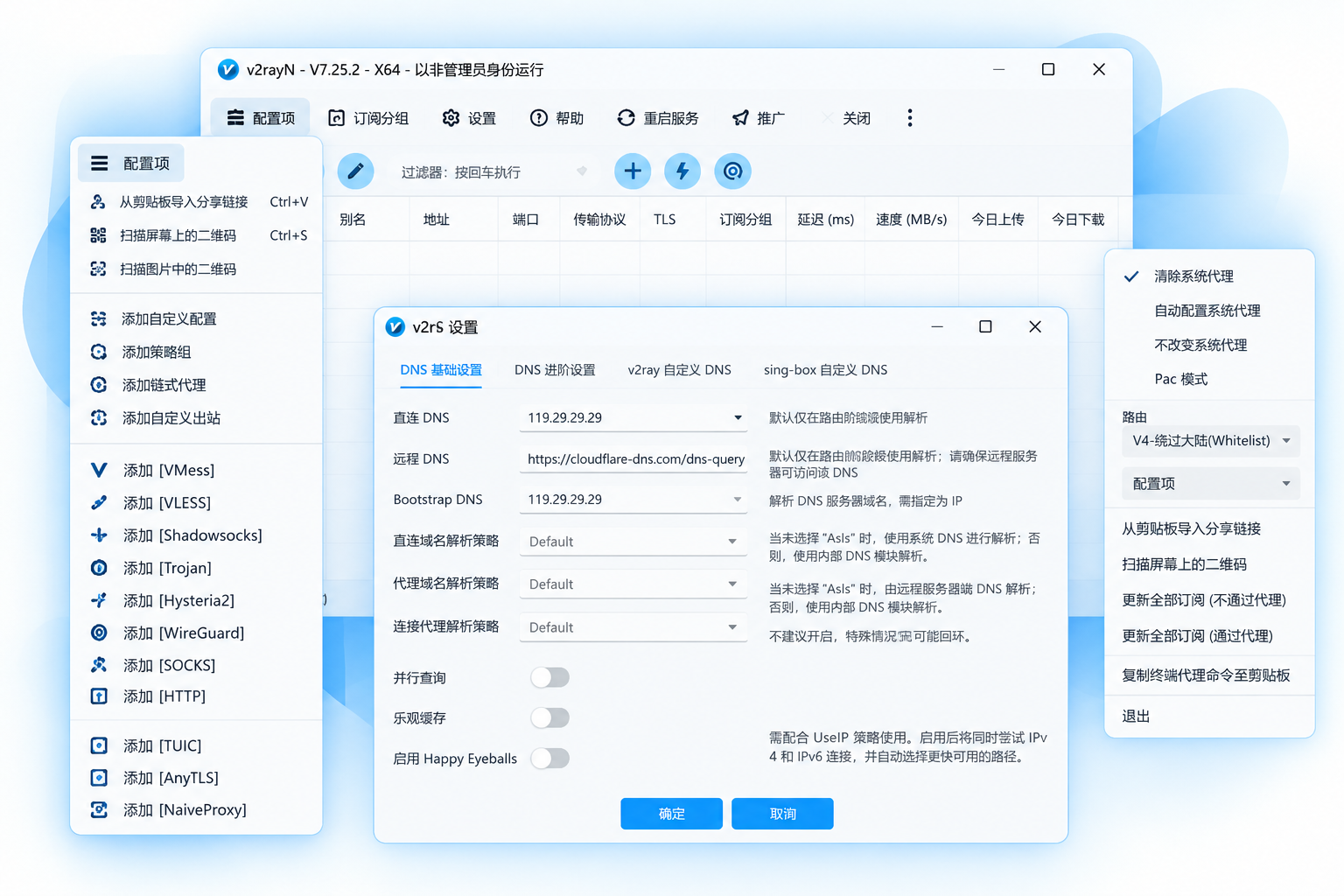Click the VLESS icon in add menu
Viewport: 1344px width, 896px height.
[x=99, y=502]
